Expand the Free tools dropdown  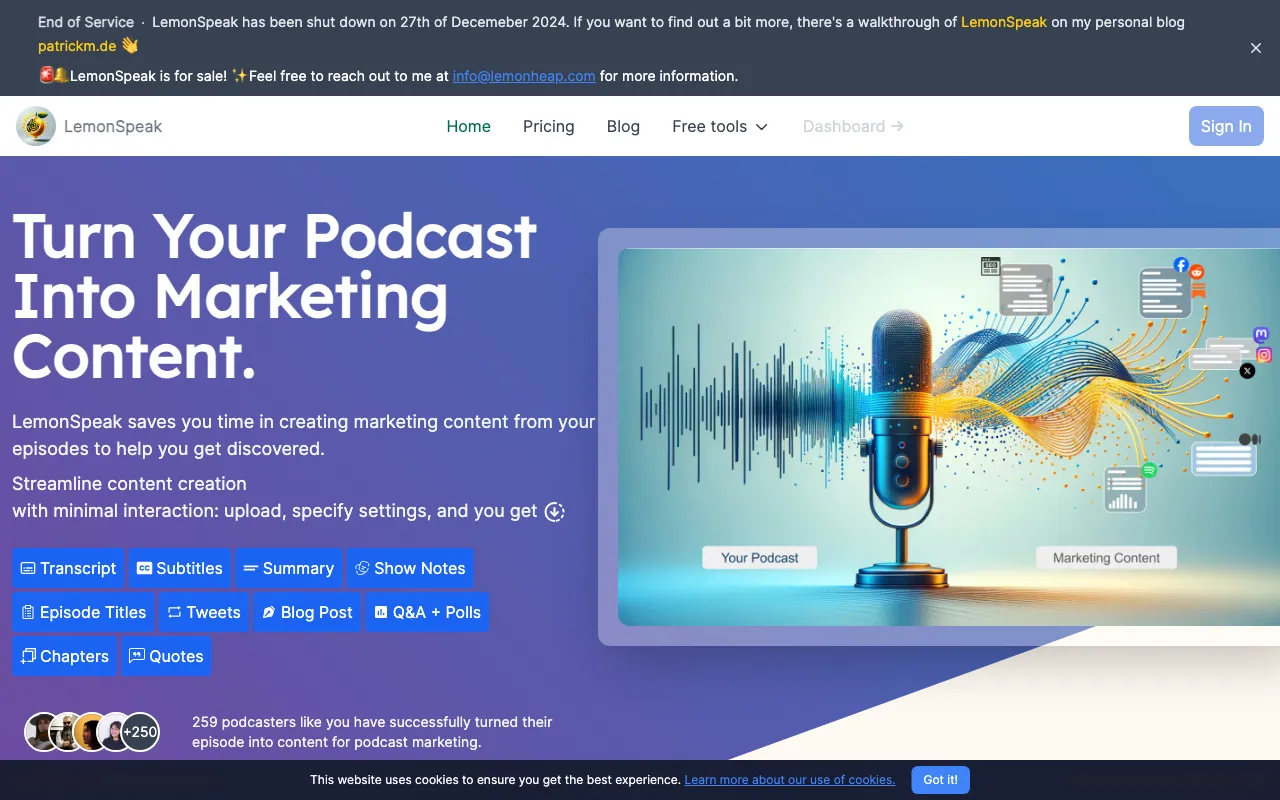tap(720, 126)
